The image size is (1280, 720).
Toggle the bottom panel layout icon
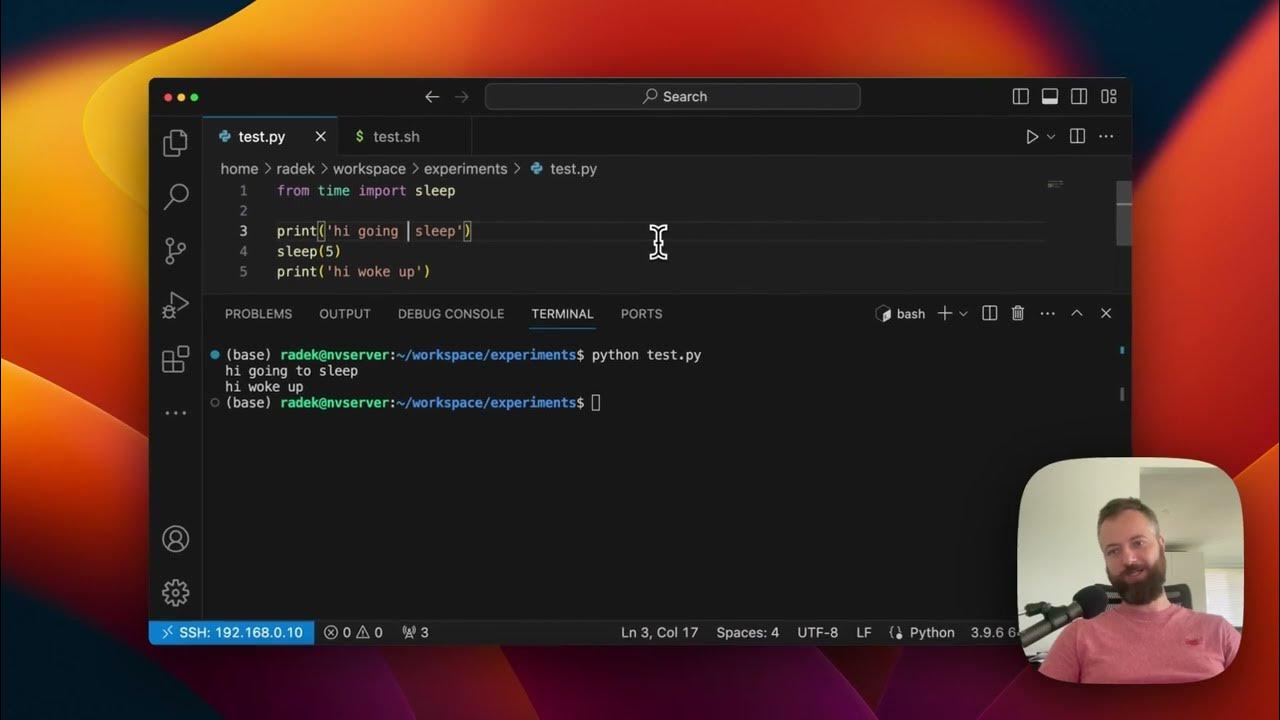pyautogui.click(x=1050, y=97)
